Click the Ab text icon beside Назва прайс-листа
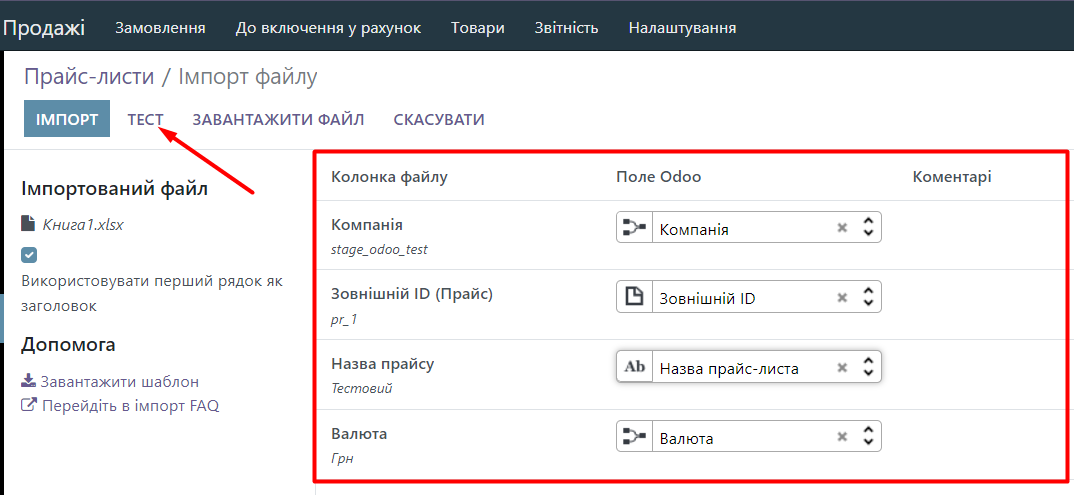The height and width of the screenshot is (495, 1074). 634,367
